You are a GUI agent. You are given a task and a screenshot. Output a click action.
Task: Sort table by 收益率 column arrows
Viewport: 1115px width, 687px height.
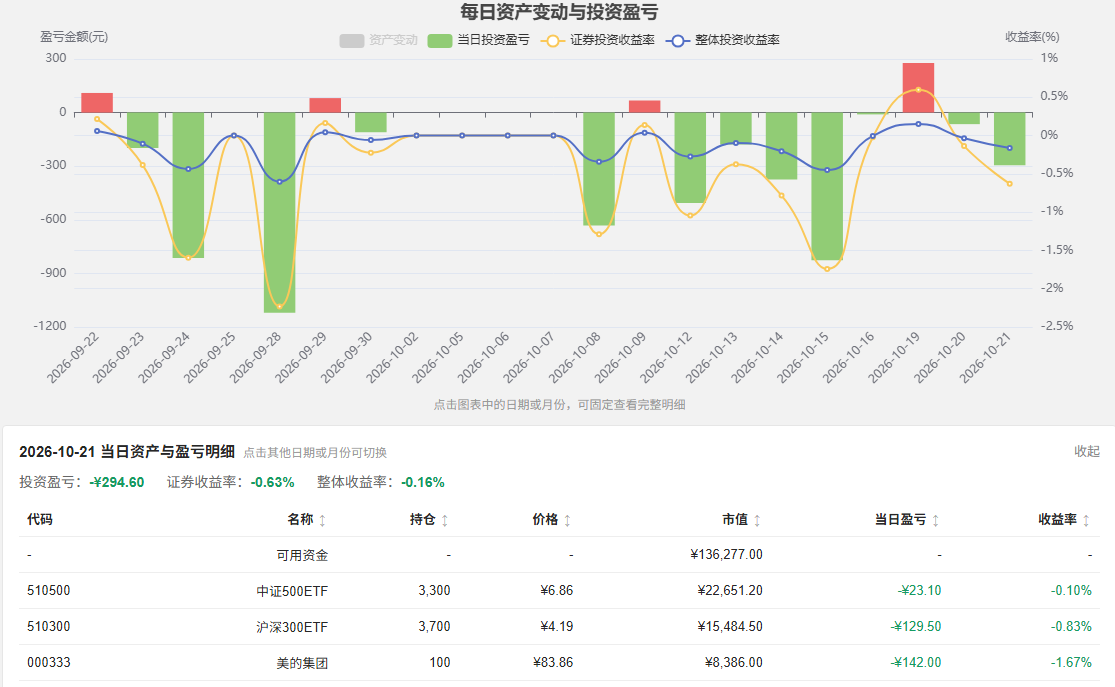[x=1086, y=521]
